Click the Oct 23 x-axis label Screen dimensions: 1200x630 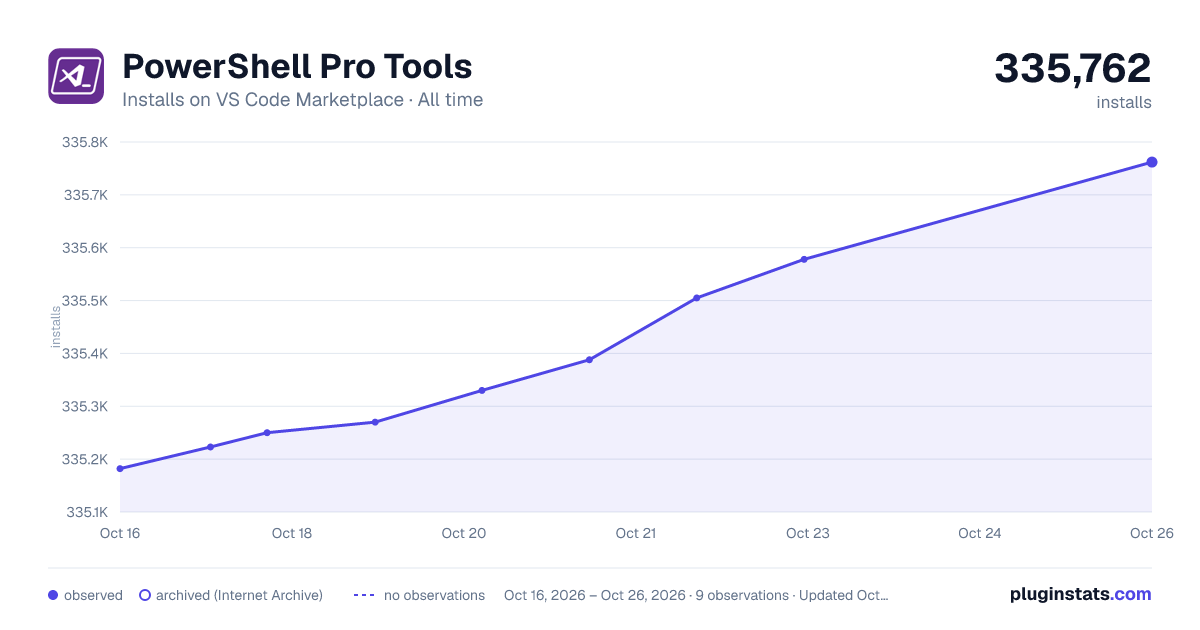click(x=808, y=533)
